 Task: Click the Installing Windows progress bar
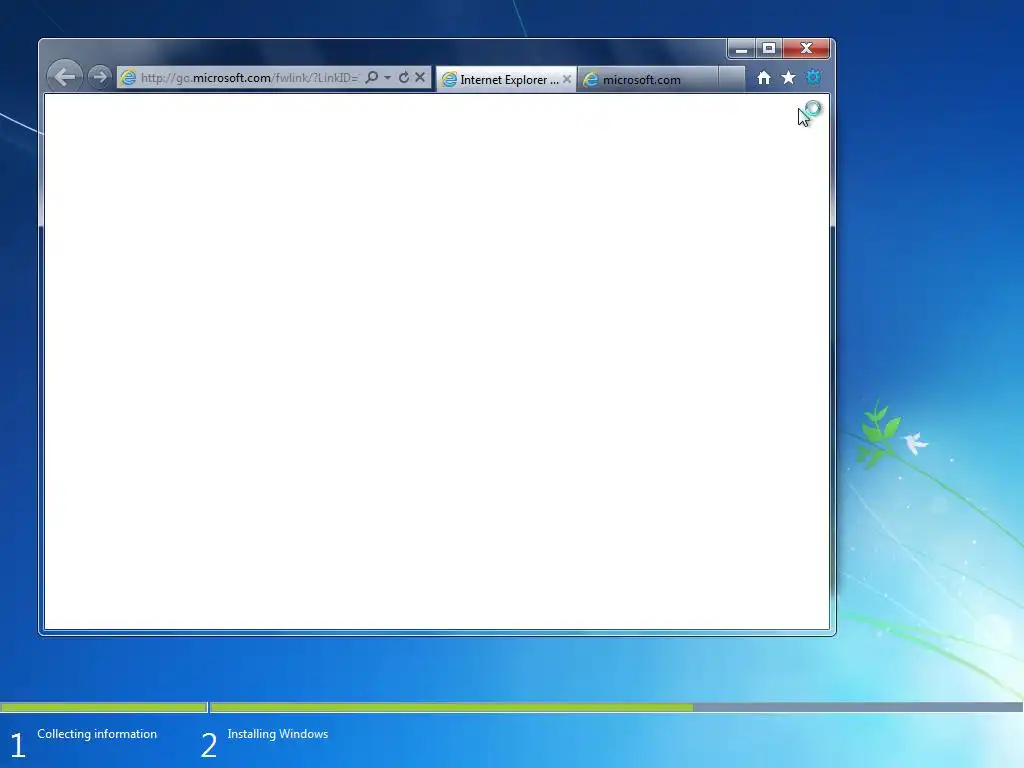[x=616, y=707]
